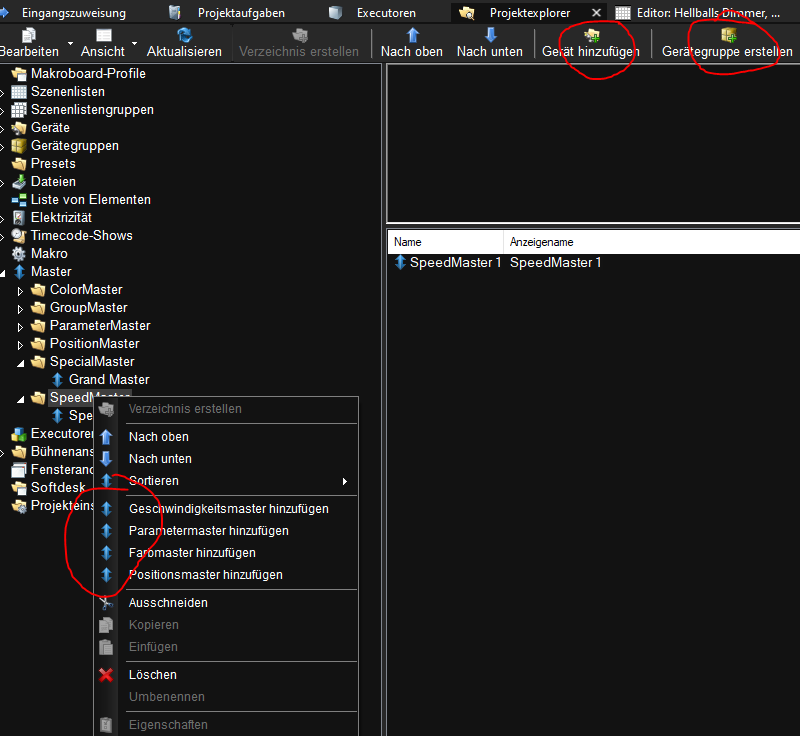Select the Grand Master tree entry
Screen dimensions: 800x736
(108, 380)
